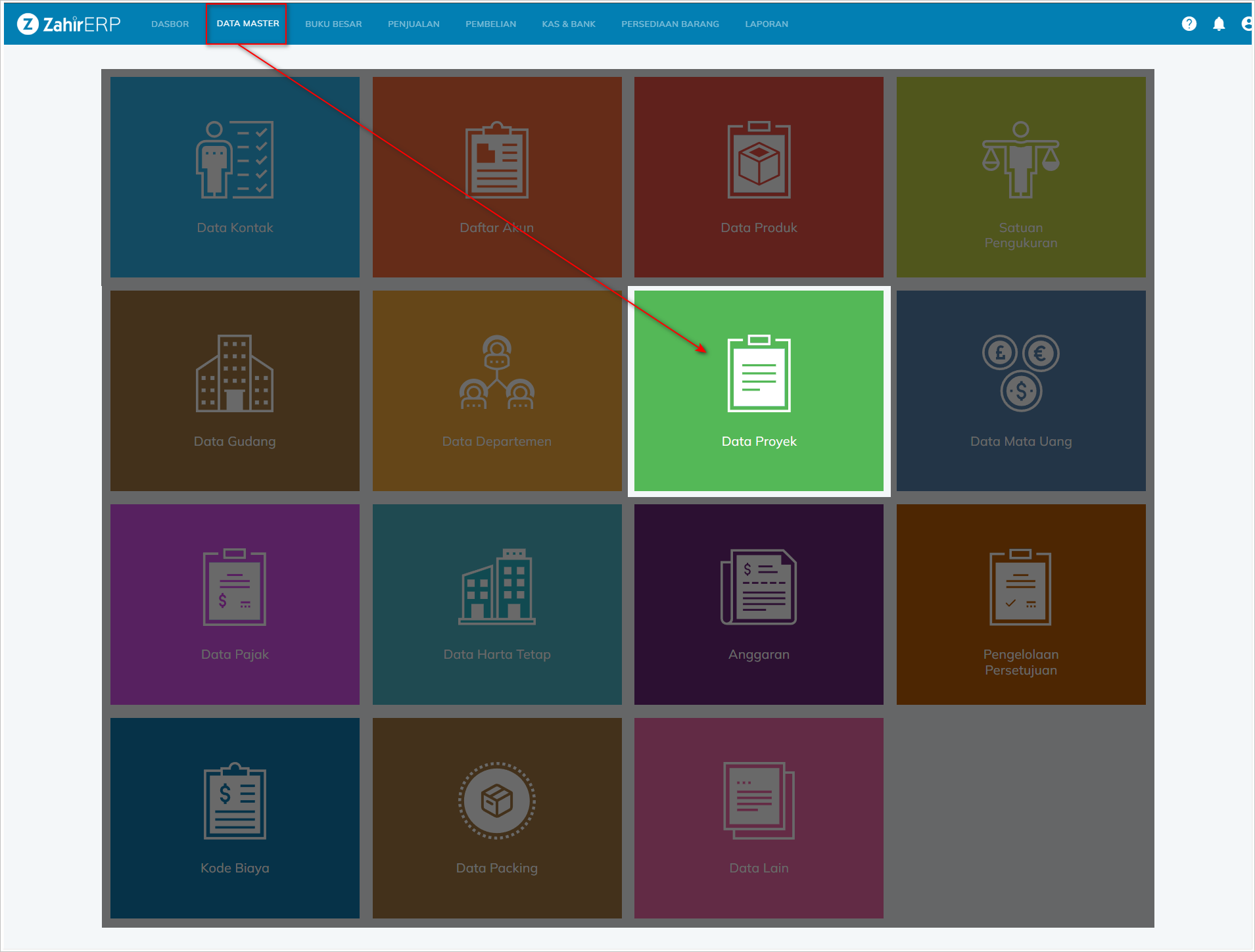Open the Data Harta Tetap tile
The image size is (1255, 952).
(496, 604)
